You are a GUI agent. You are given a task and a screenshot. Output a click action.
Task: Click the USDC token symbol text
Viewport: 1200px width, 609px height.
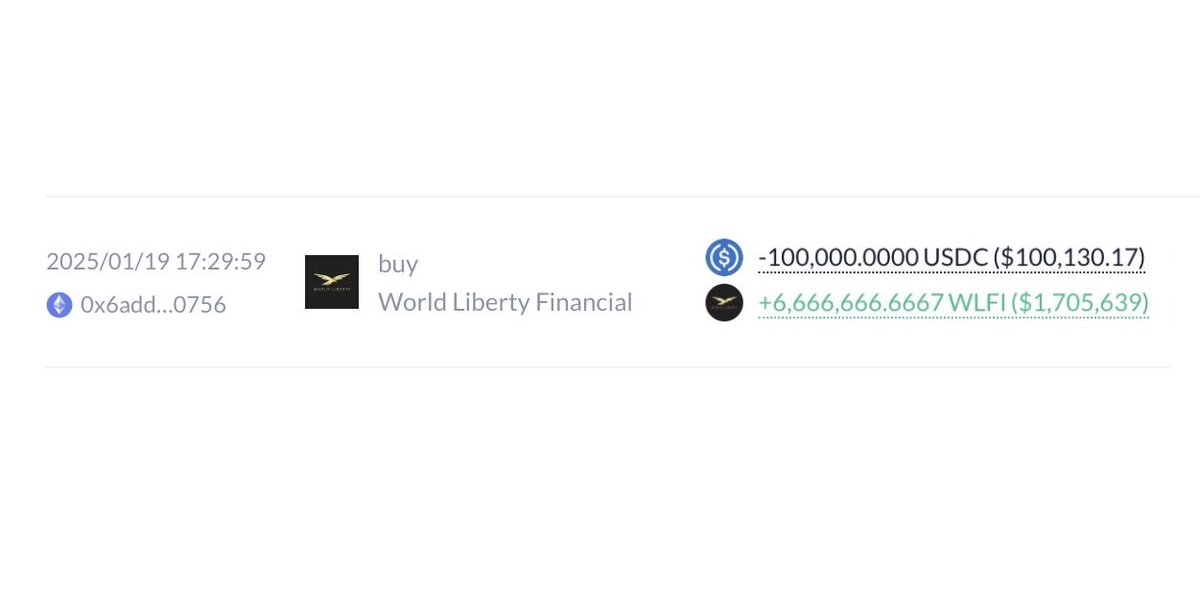pyautogui.click(x=955, y=258)
